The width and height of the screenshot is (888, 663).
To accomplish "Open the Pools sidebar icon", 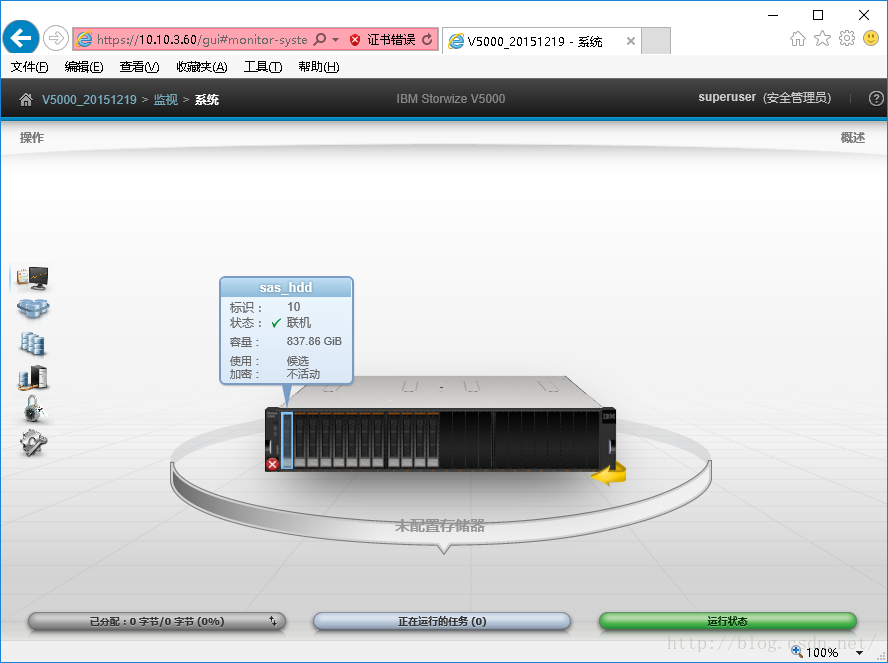I will pos(33,309).
